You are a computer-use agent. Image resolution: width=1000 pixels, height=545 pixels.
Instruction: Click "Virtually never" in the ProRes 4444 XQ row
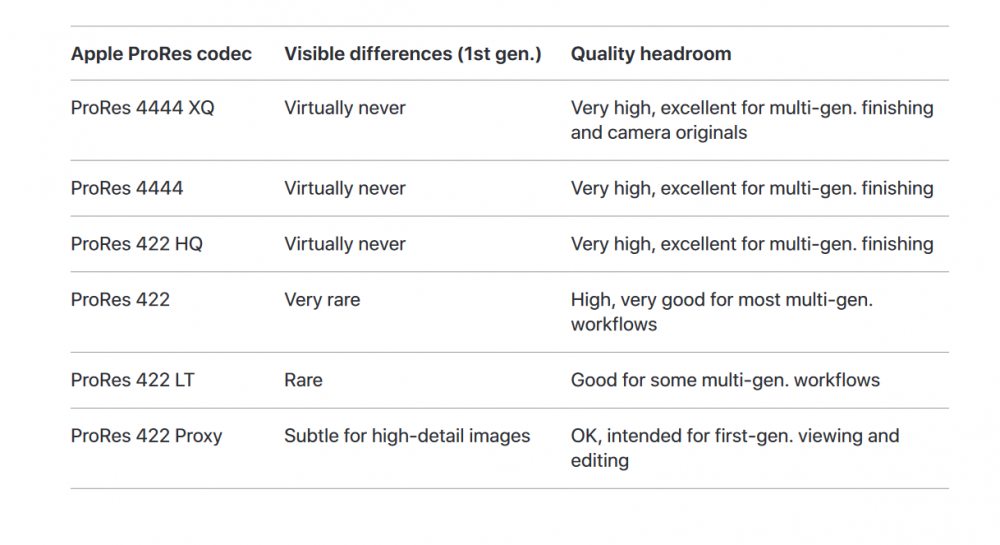point(345,108)
